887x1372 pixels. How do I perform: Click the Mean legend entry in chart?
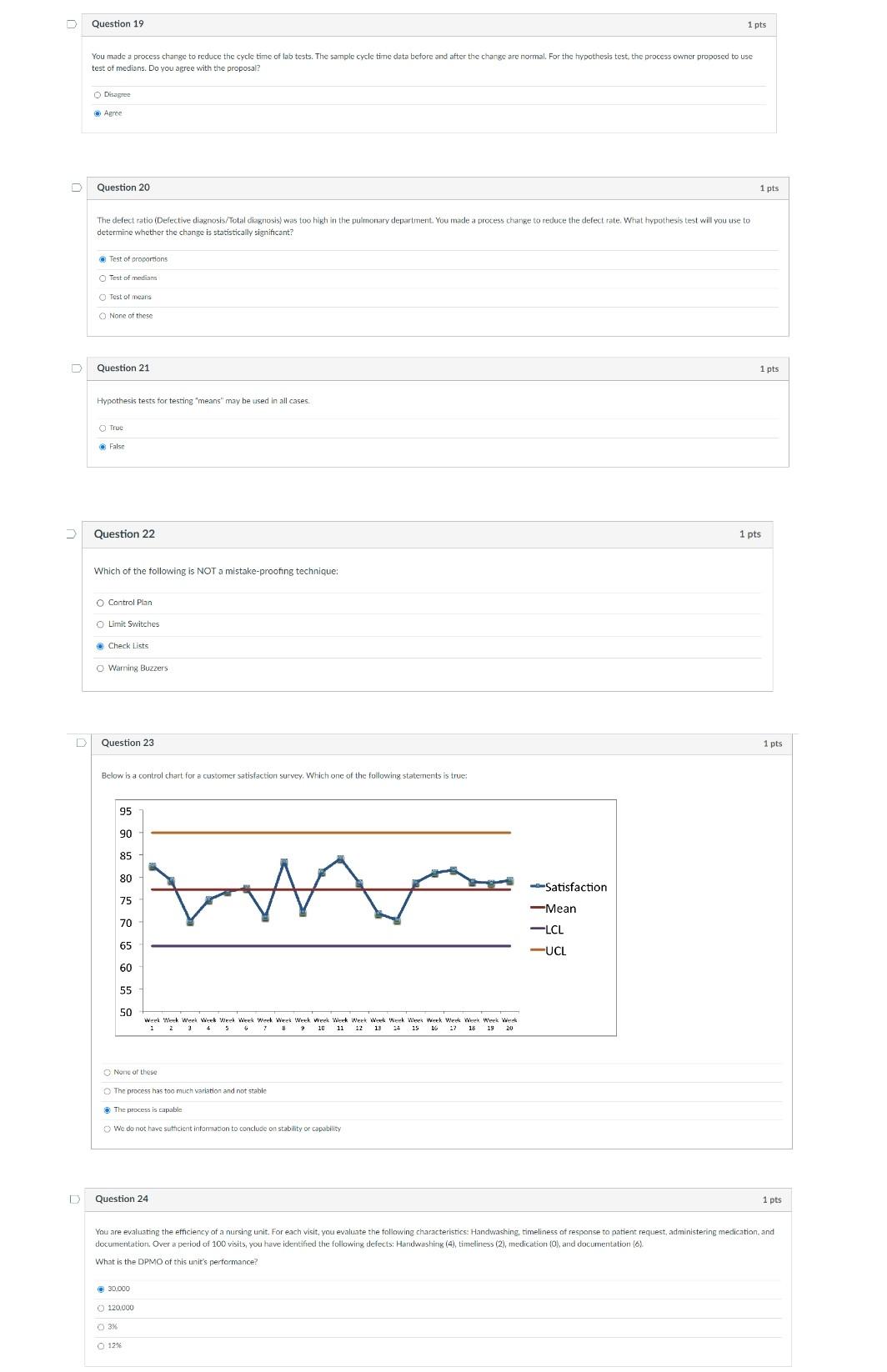[554, 909]
